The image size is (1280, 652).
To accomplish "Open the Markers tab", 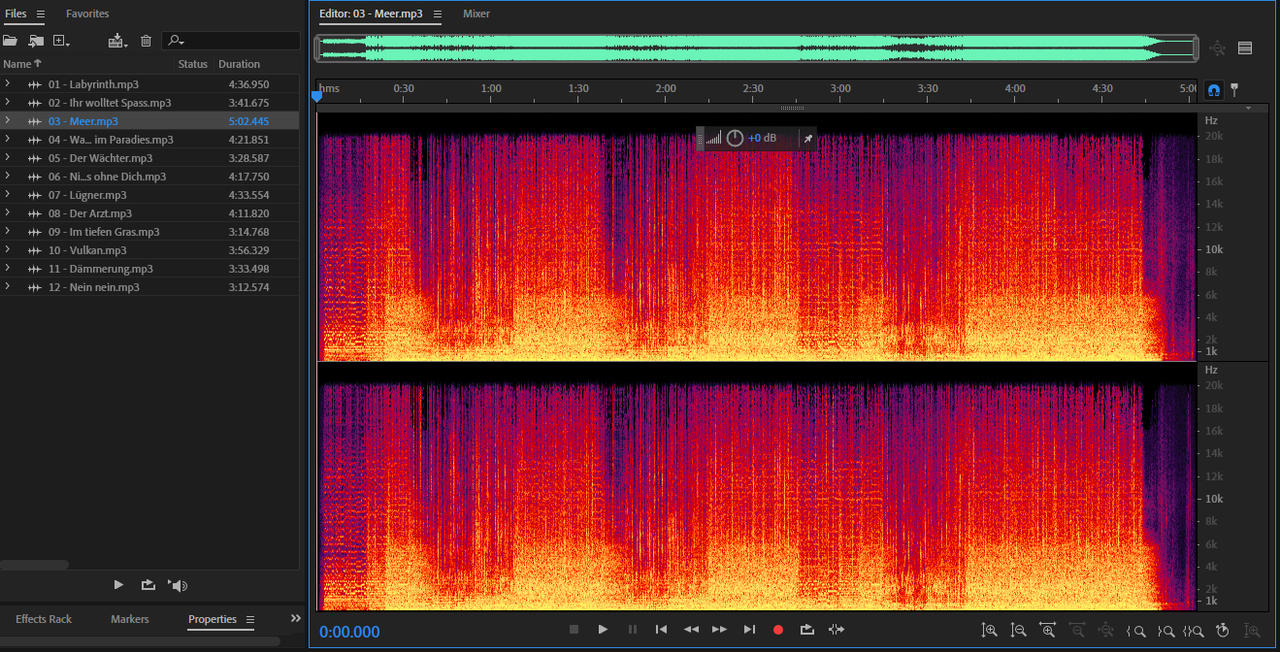I will click(130, 619).
